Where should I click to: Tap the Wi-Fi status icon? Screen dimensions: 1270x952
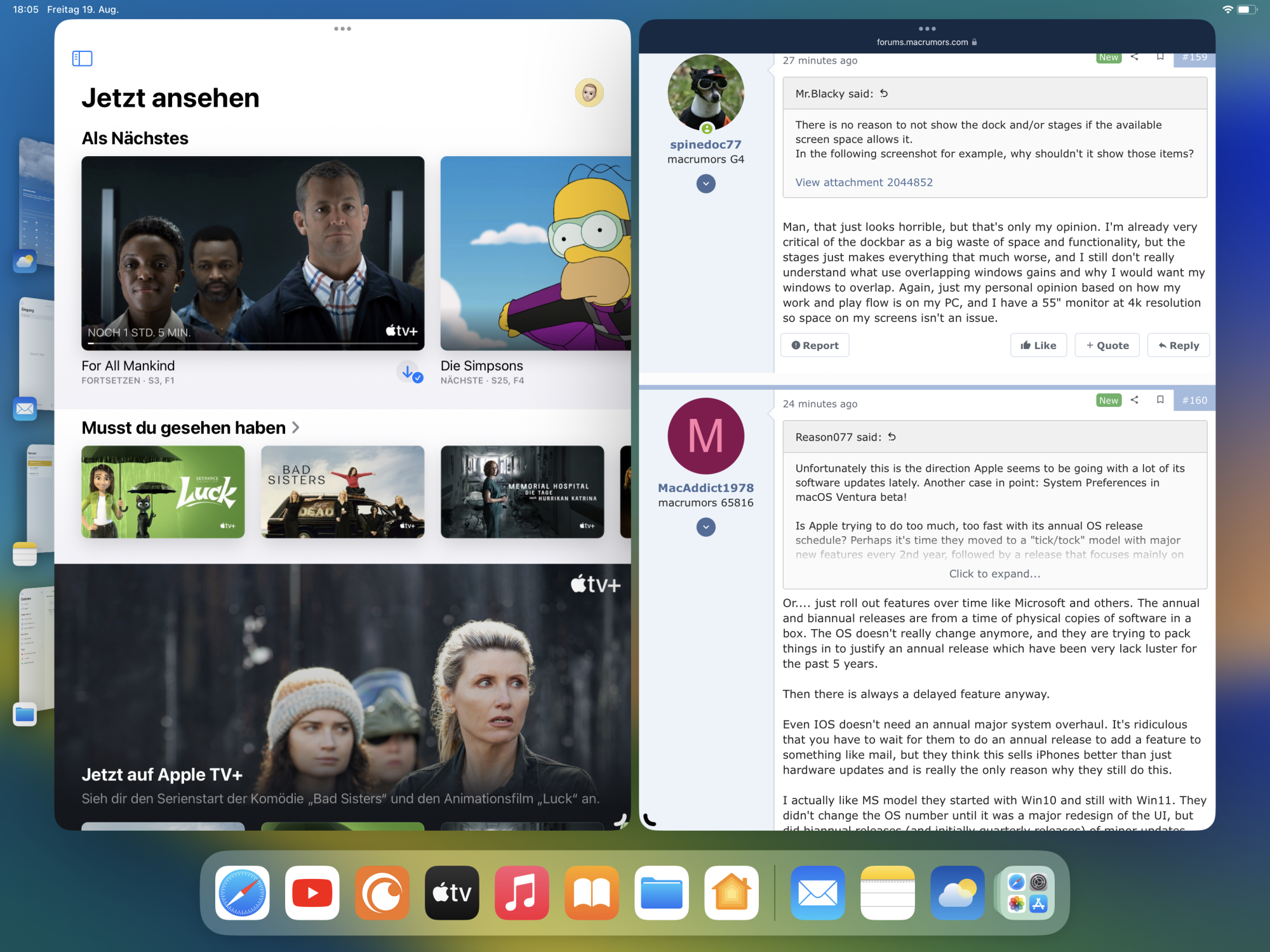(x=1227, y=10)
